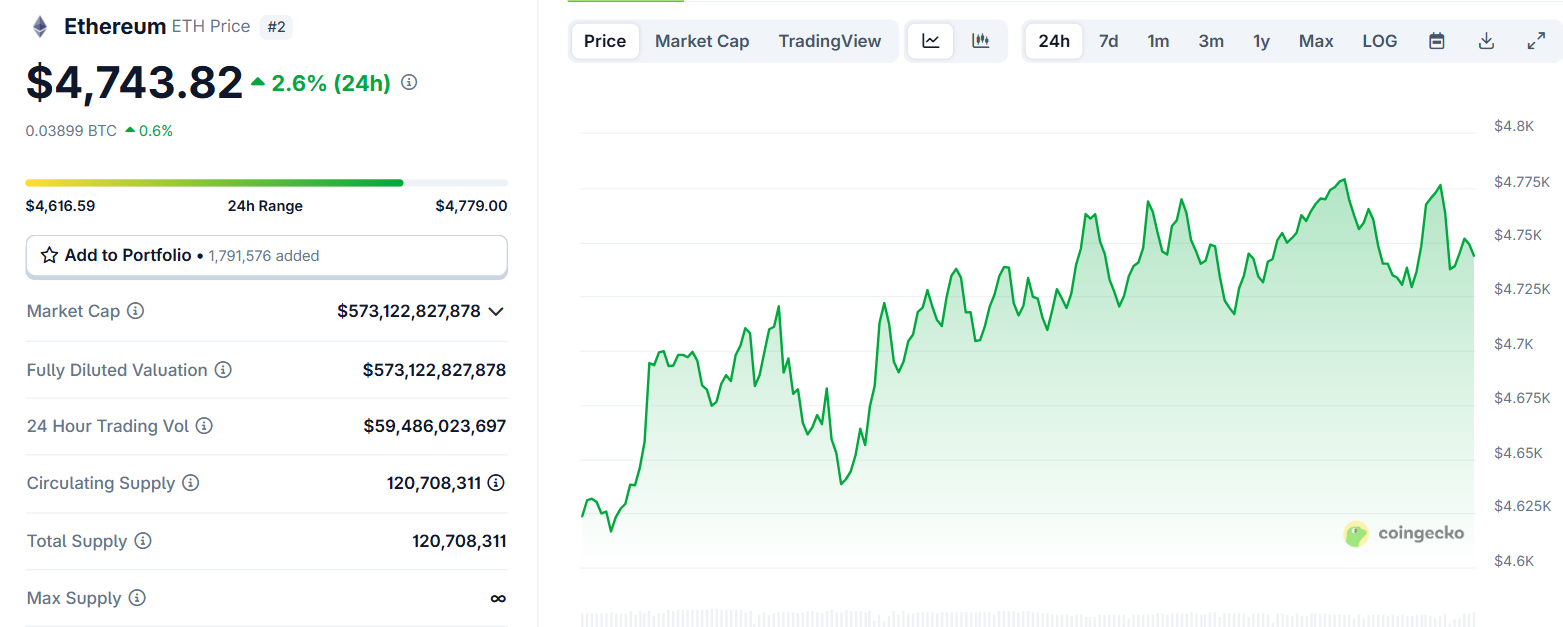Viewport: 1563px width, 627px height.
Task: Click the Total Supply value 120,708,311
Action: [x=459, y=541]
